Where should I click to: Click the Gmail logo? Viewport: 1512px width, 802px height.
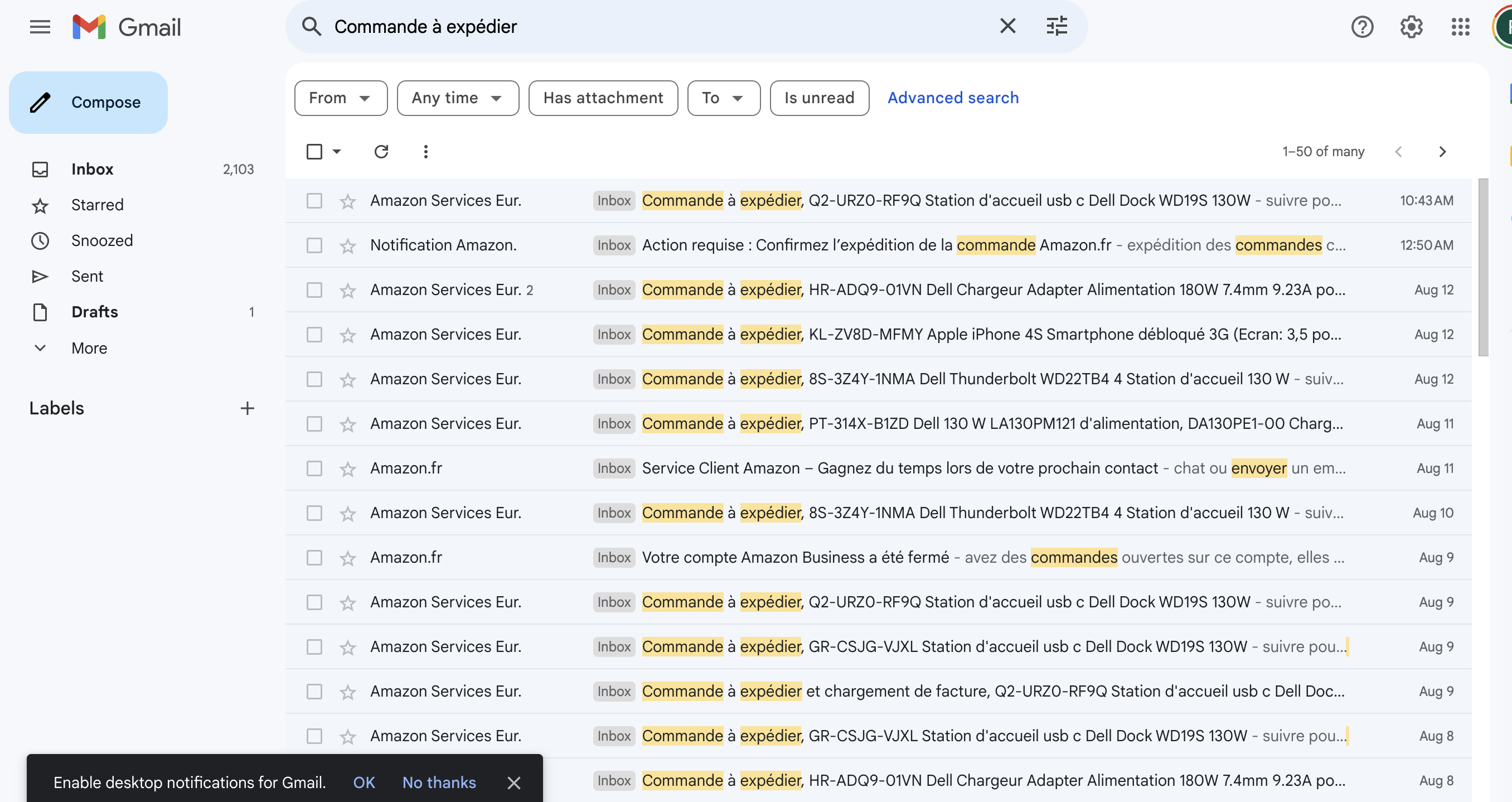127,27
